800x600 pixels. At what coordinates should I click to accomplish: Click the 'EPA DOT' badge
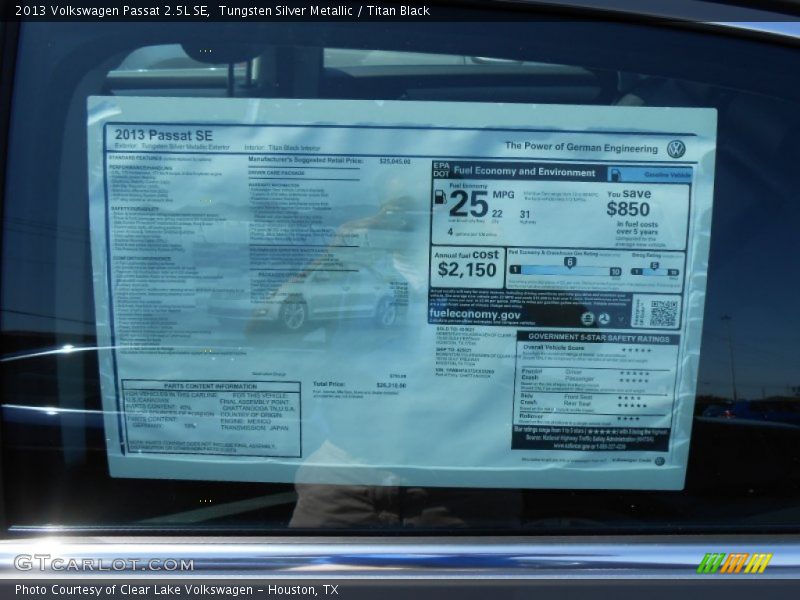(x=441, y=170)
